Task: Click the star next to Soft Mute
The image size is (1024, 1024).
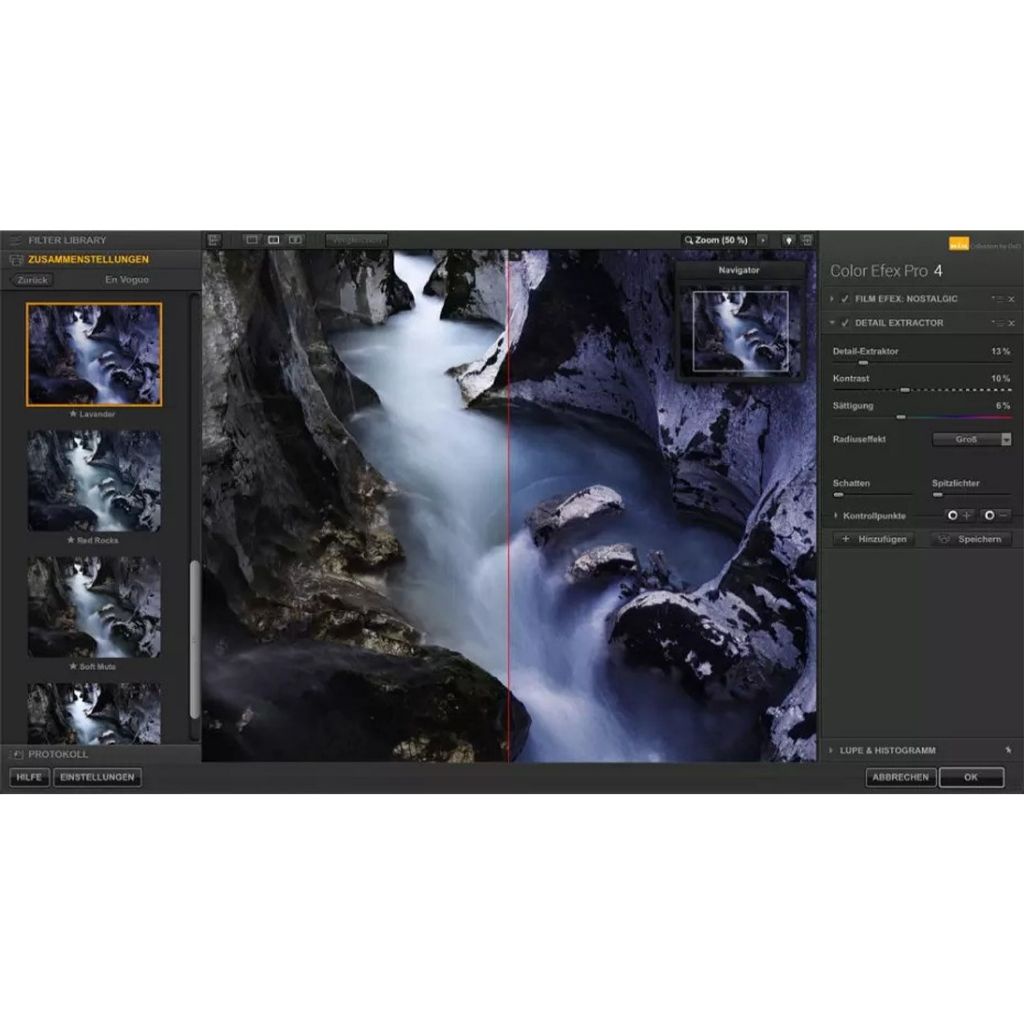Action: [73, 666]
